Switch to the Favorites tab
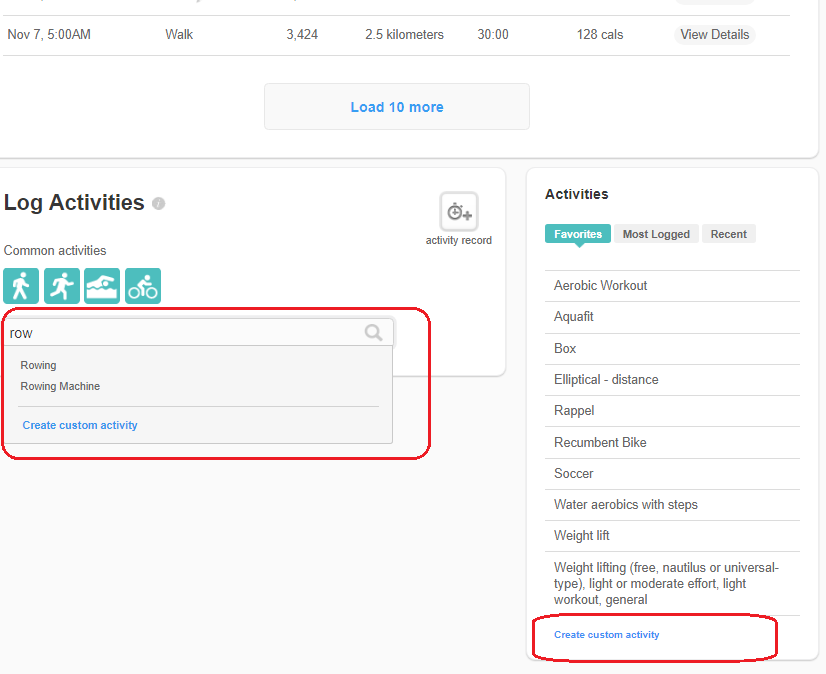Viewport: 826px width, 674px height. pyautogui.click(x=578, y=234)
